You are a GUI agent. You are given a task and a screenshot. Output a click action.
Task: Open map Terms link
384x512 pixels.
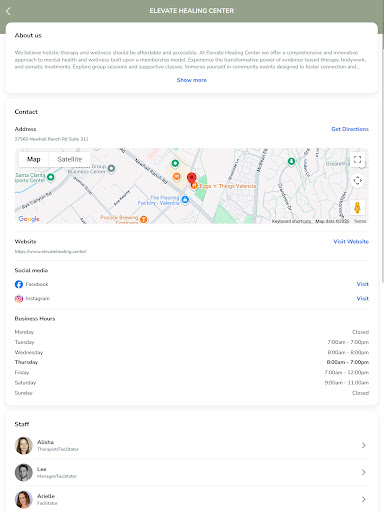pos(360,221)
